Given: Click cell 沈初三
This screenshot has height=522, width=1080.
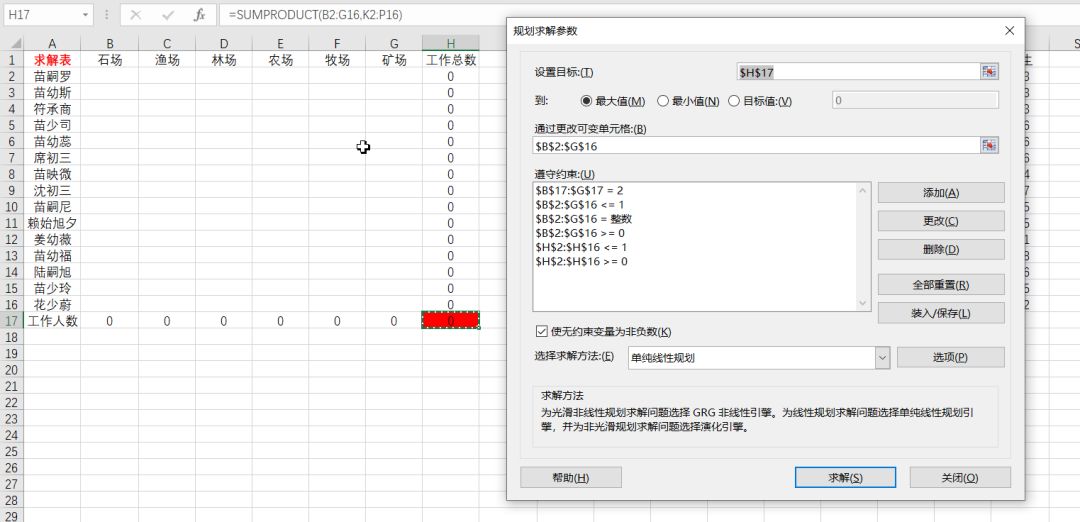Looking at the screenshot, I should [x=52, y=191].
